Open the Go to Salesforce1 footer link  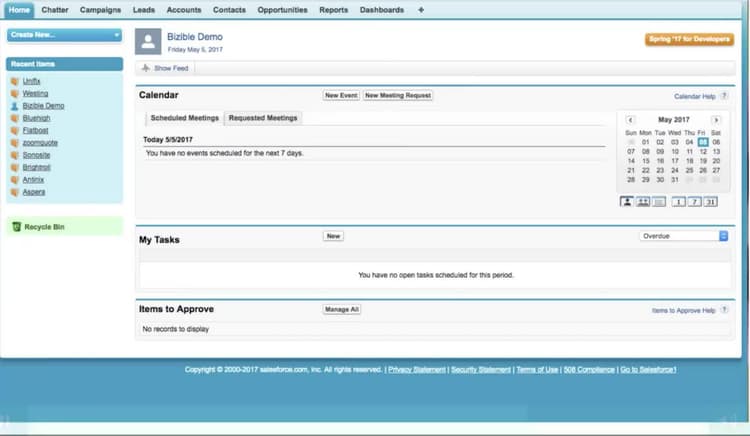pos(648,370)
